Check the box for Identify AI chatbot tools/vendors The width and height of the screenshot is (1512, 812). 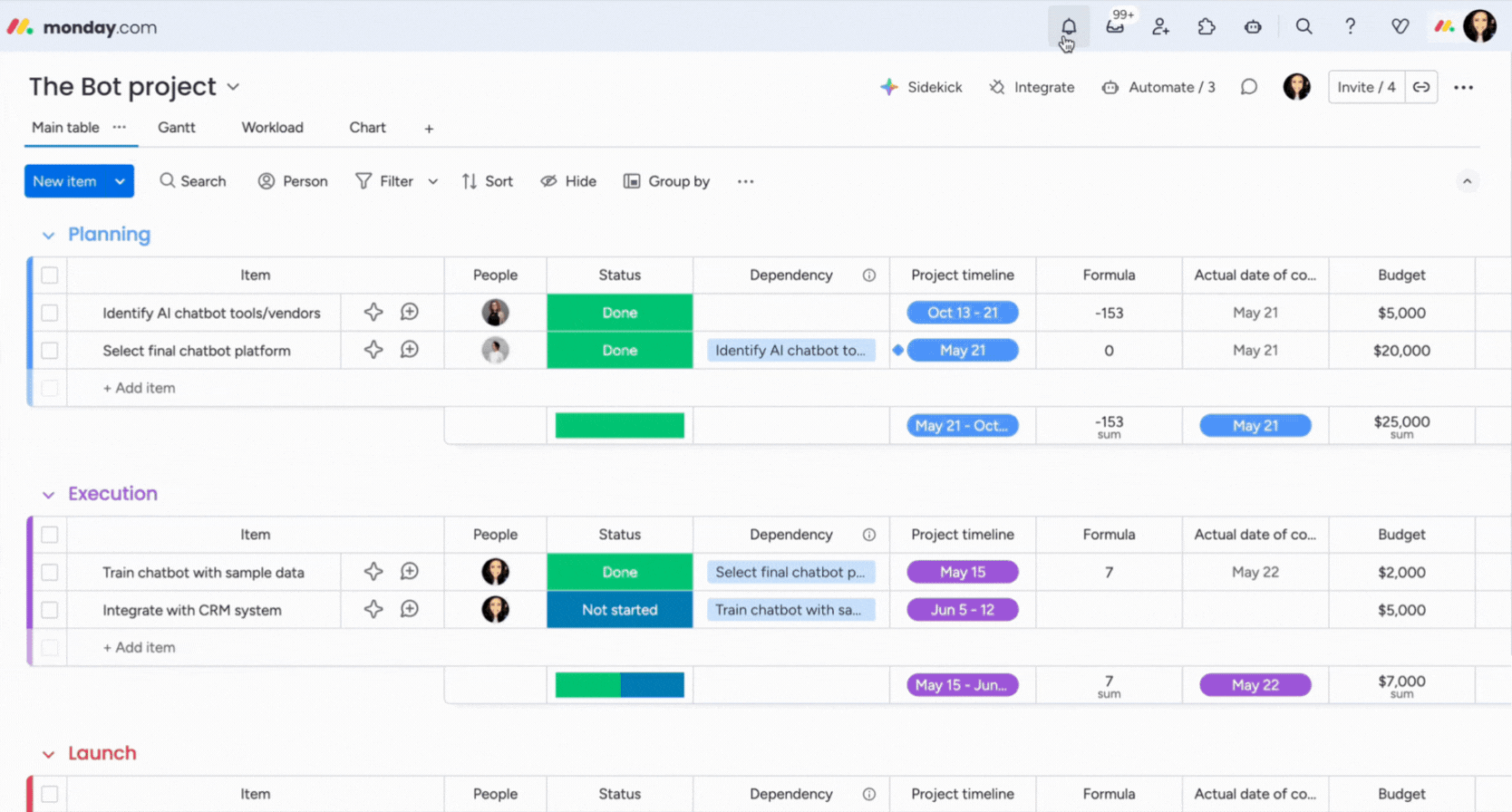tap(50, 313)
